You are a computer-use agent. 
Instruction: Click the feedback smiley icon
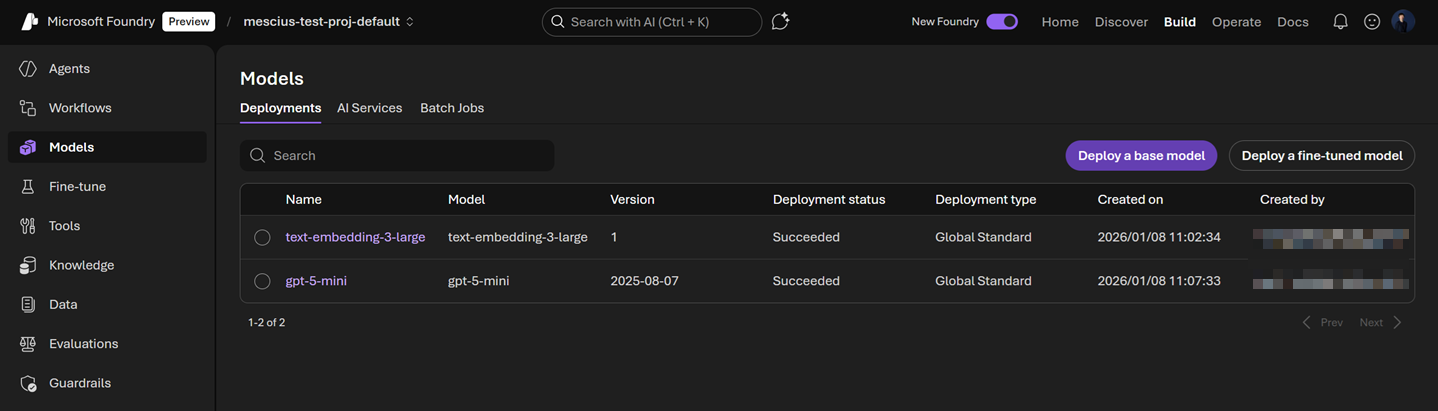tap(1372, 22)
